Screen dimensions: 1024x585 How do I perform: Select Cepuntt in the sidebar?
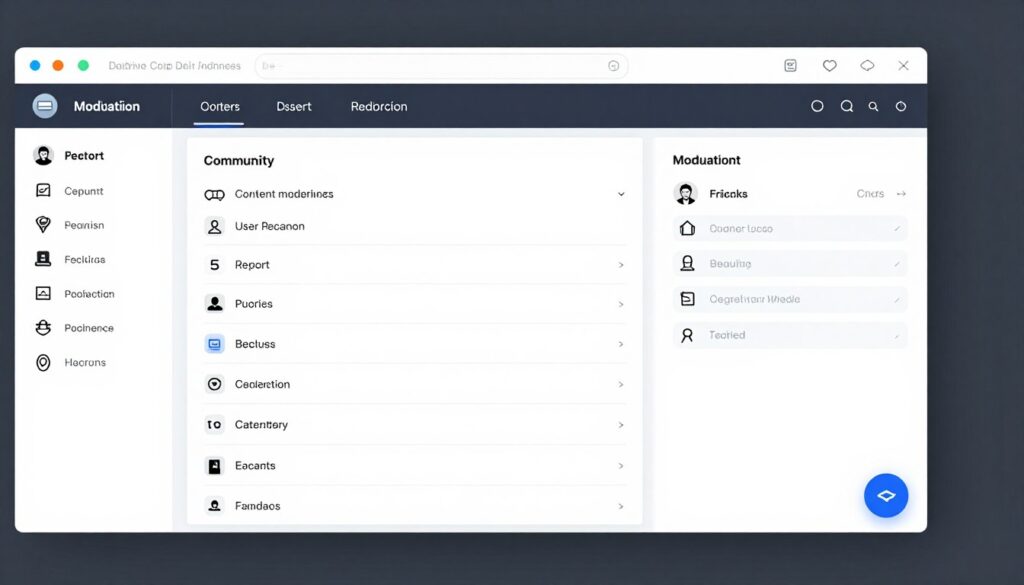click(x=69, y=191)
